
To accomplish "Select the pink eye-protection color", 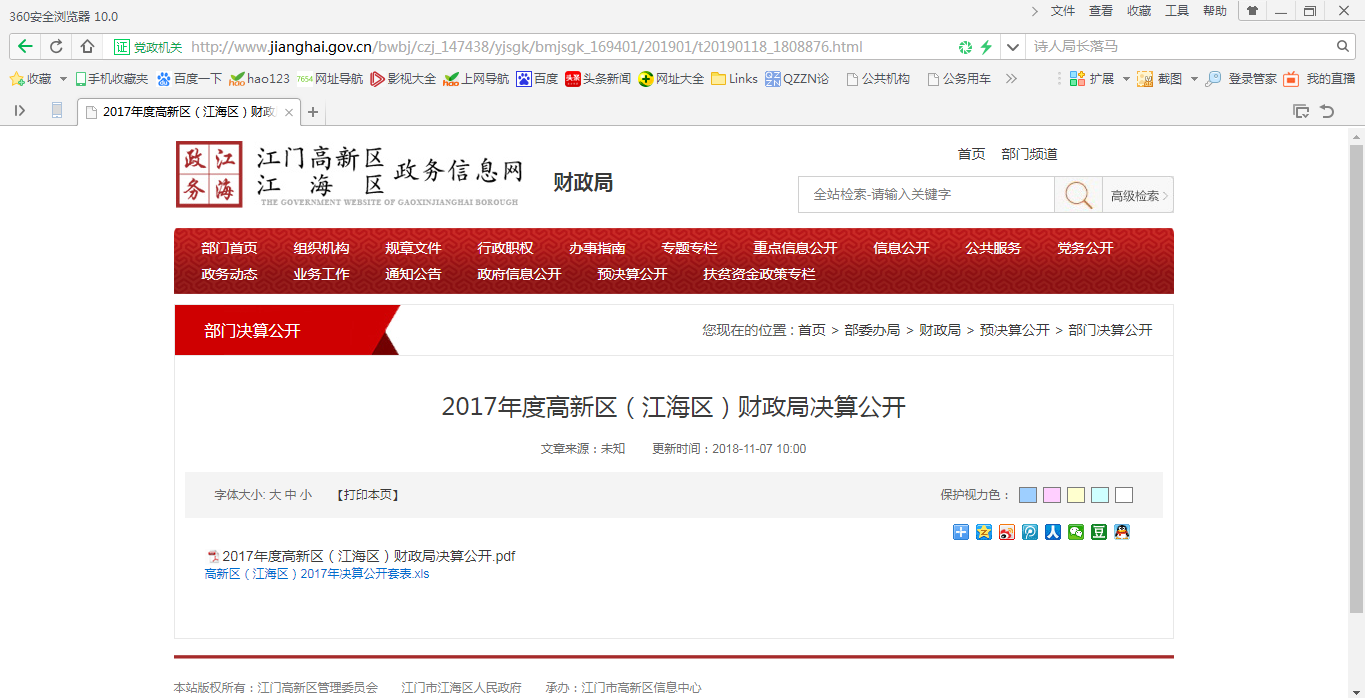I will point(1052,495).
